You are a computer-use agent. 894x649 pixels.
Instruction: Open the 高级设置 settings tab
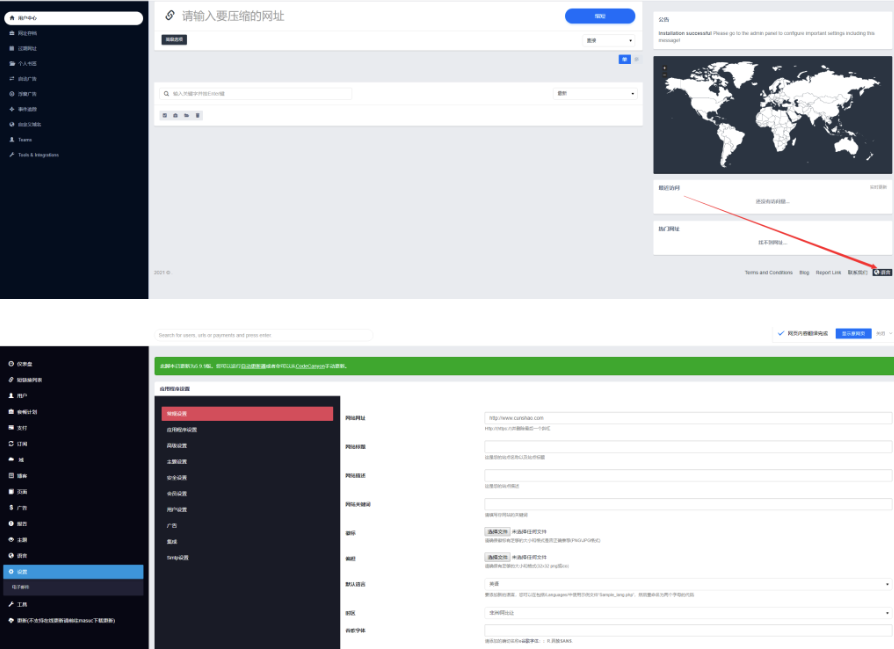pos(177,445)
